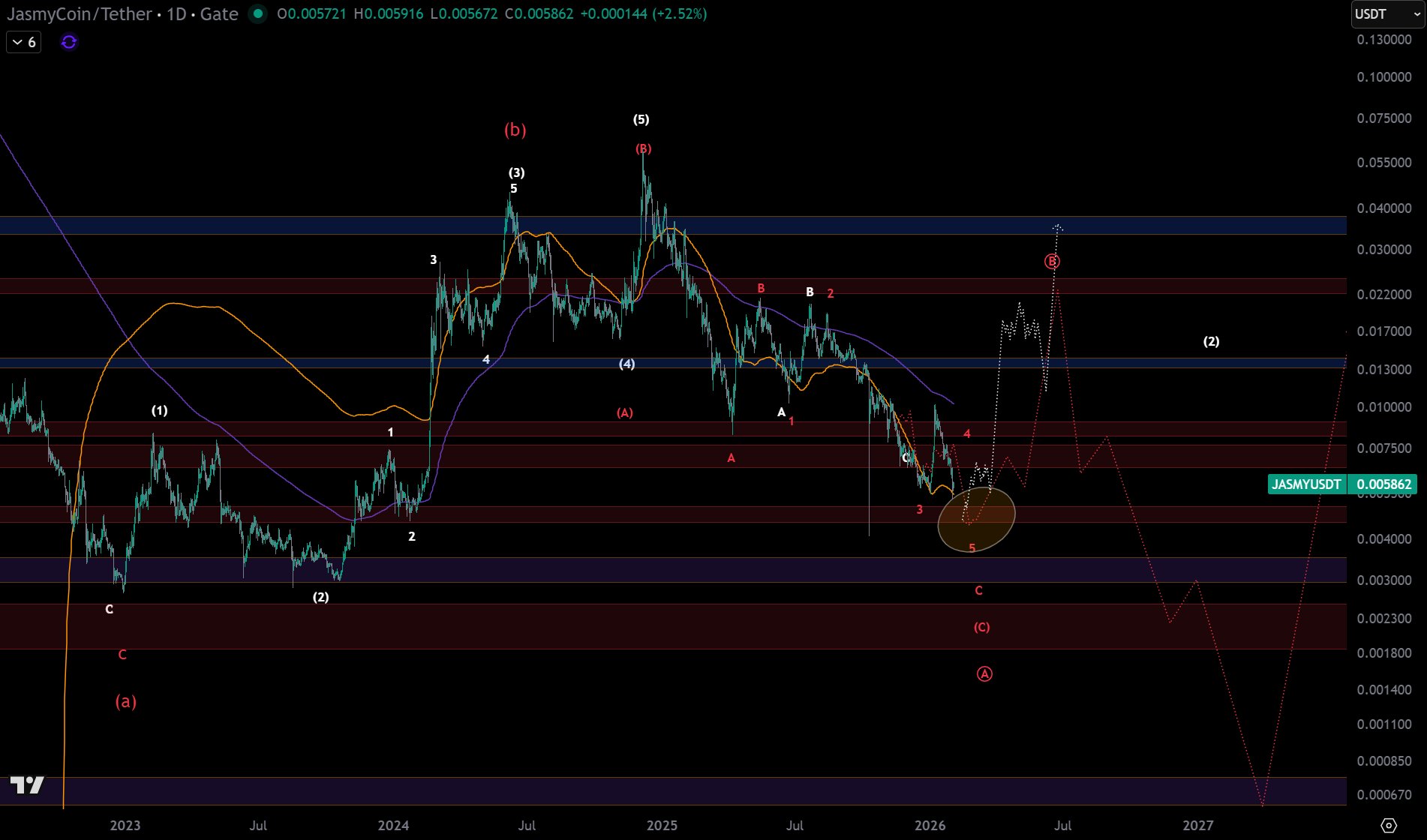Select the orange ellipse drawing

coord(976,518)
